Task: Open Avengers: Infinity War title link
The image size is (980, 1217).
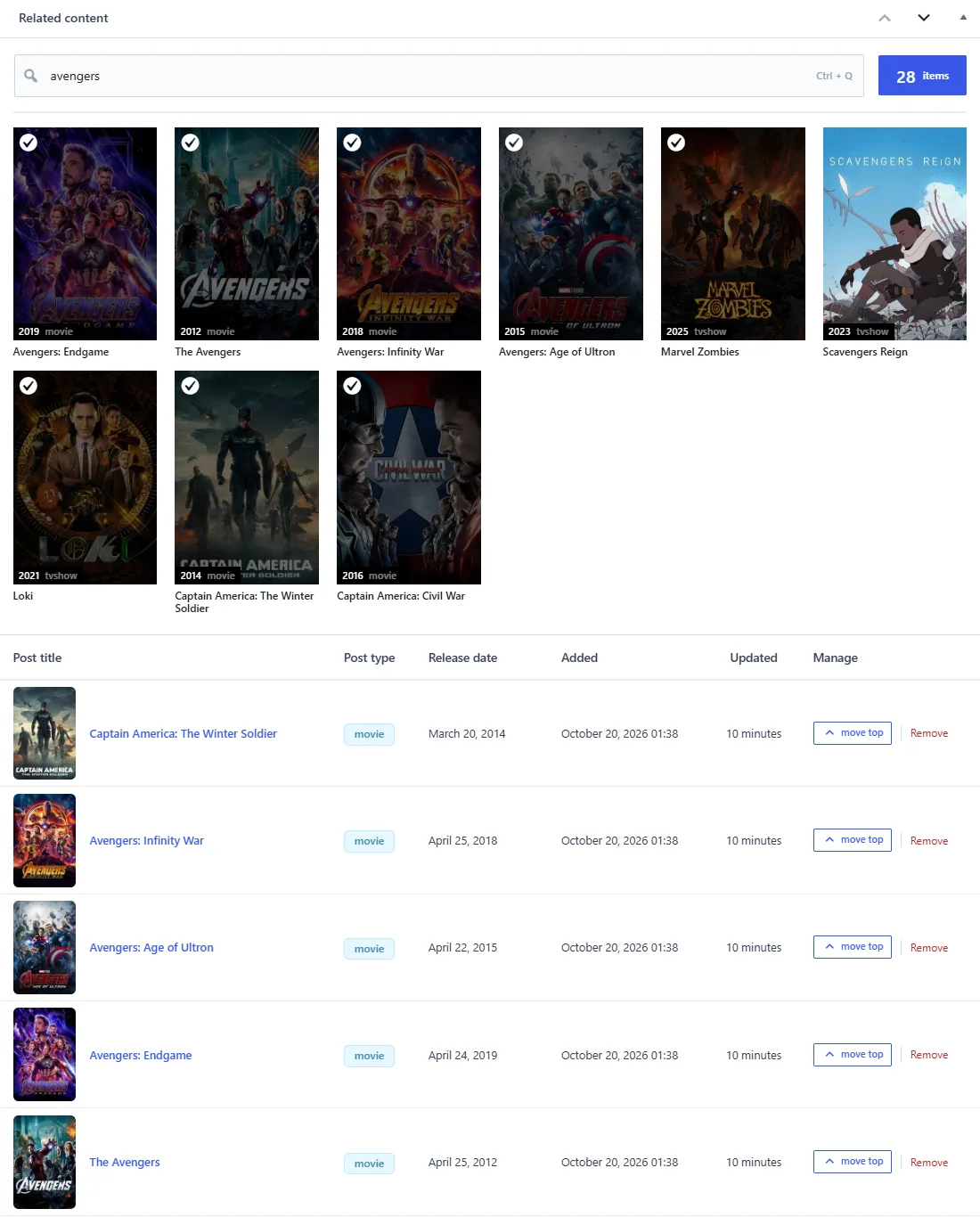Action: tap(146, 840)
